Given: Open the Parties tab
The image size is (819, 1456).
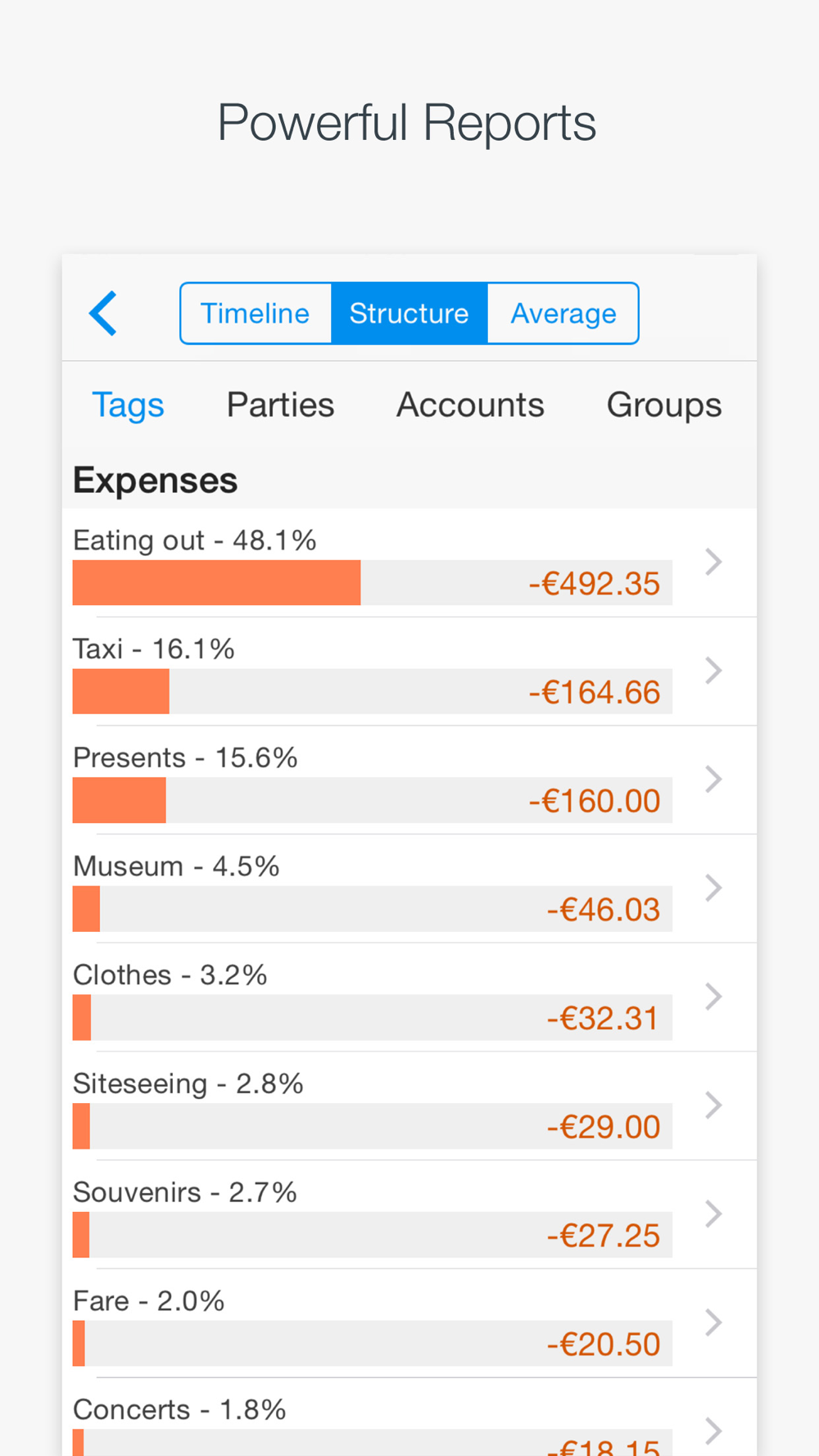Looking at the screenshot, I should 280,405.
